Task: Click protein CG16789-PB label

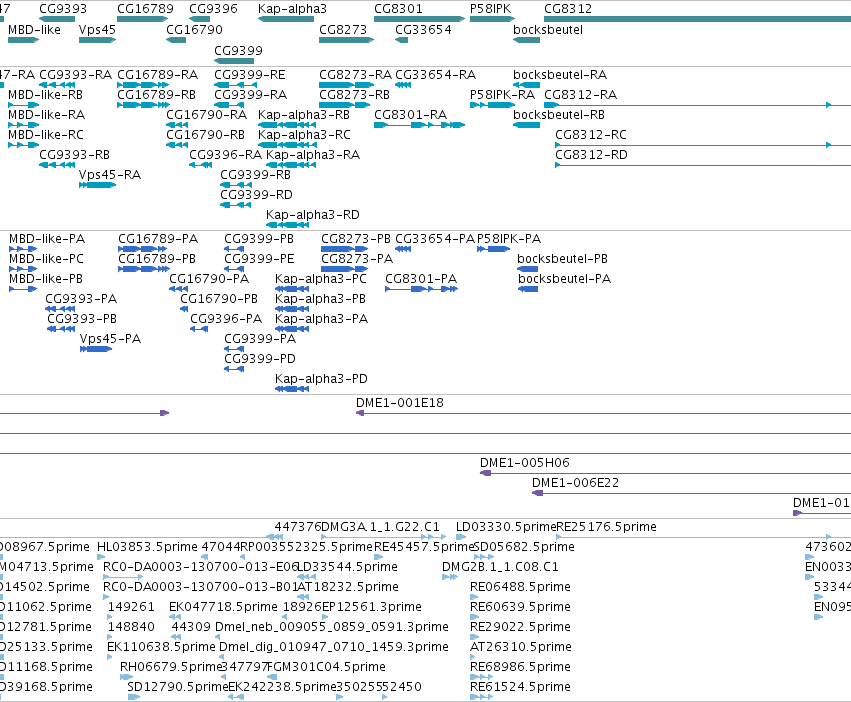Action: [157, 258]
